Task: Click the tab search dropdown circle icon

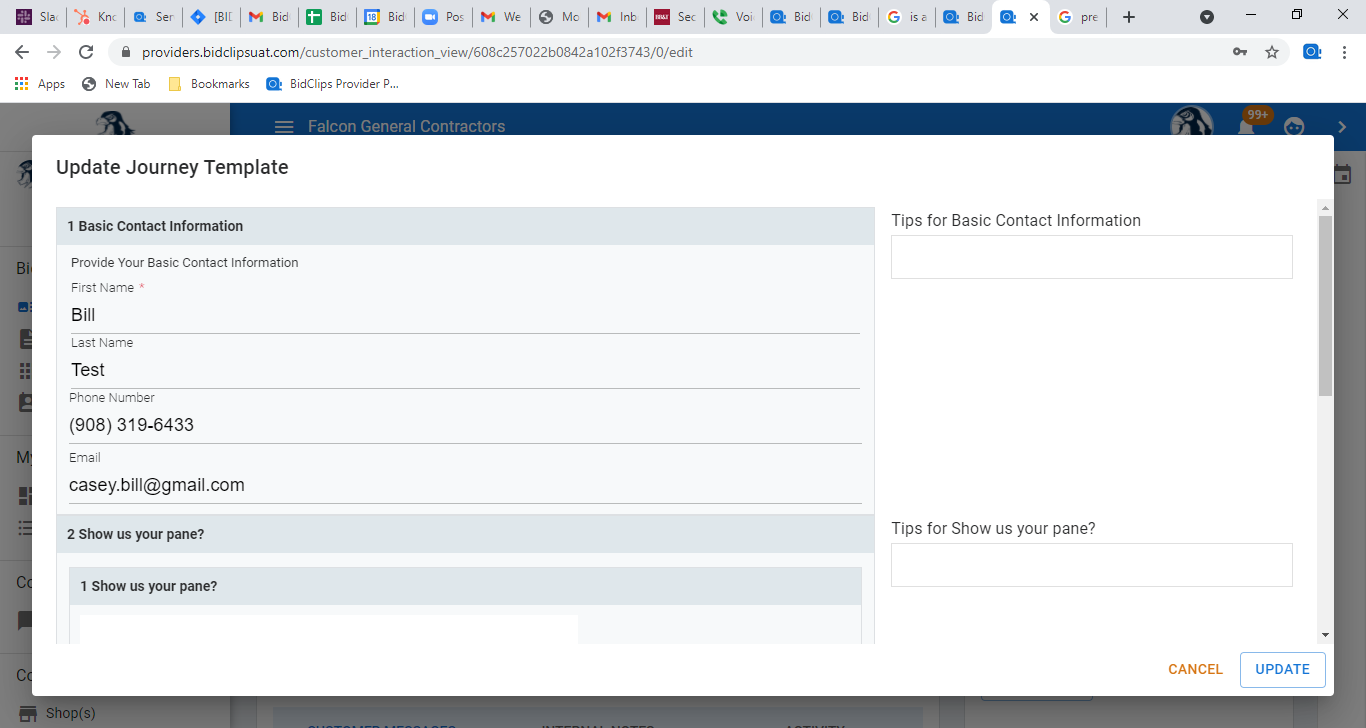Action: point(1207,17)
